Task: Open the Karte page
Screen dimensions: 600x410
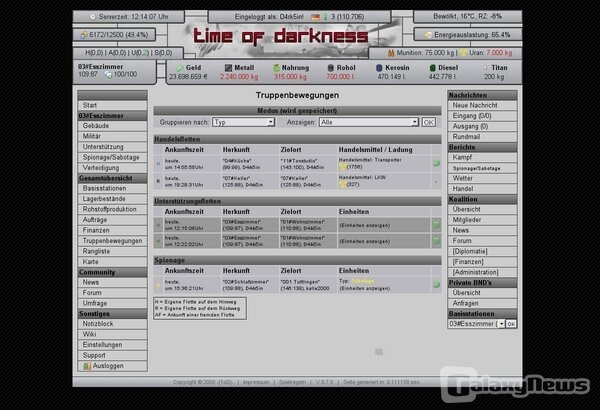Action: (x=112, y=262)
